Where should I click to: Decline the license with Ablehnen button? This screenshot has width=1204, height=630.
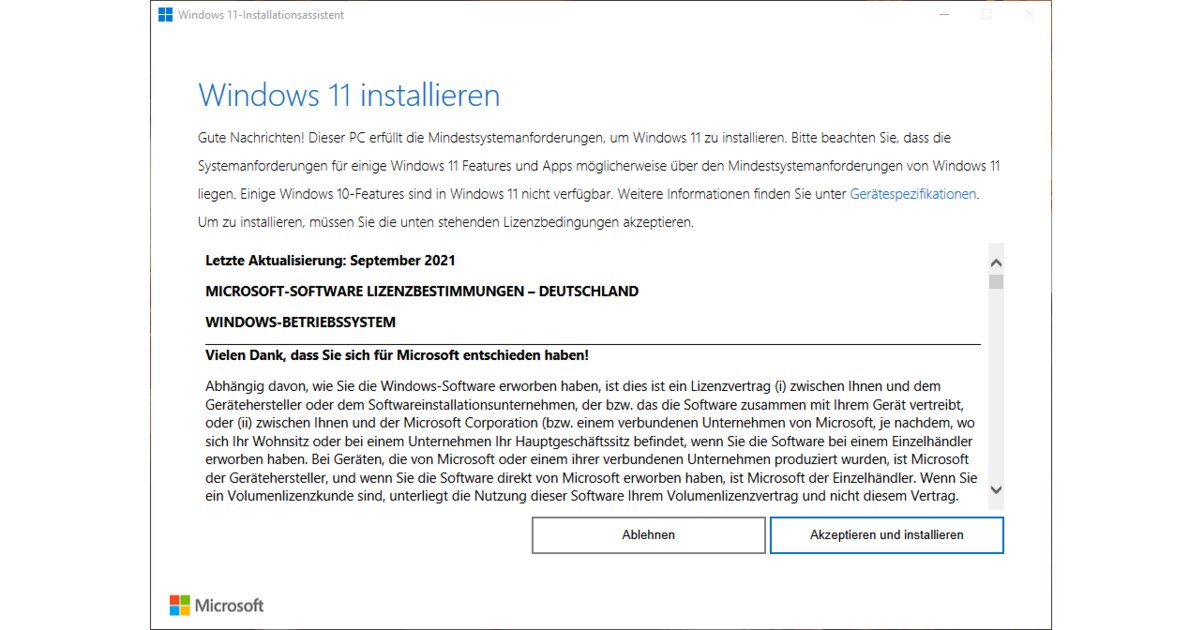648,535
